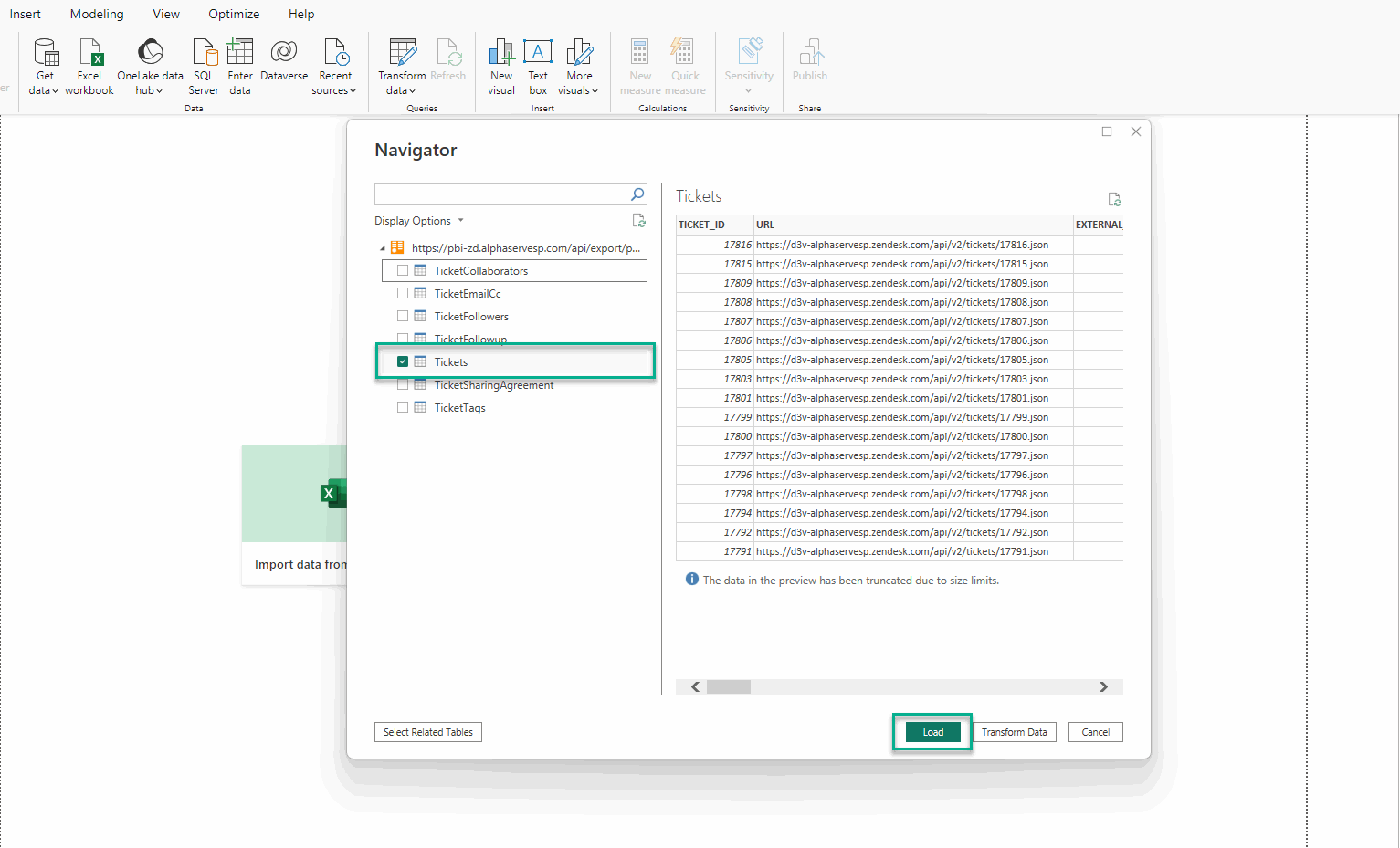The image size is (1400, 848).
Task: Open Get data from the ribbon
Action: tap(43, 64)
